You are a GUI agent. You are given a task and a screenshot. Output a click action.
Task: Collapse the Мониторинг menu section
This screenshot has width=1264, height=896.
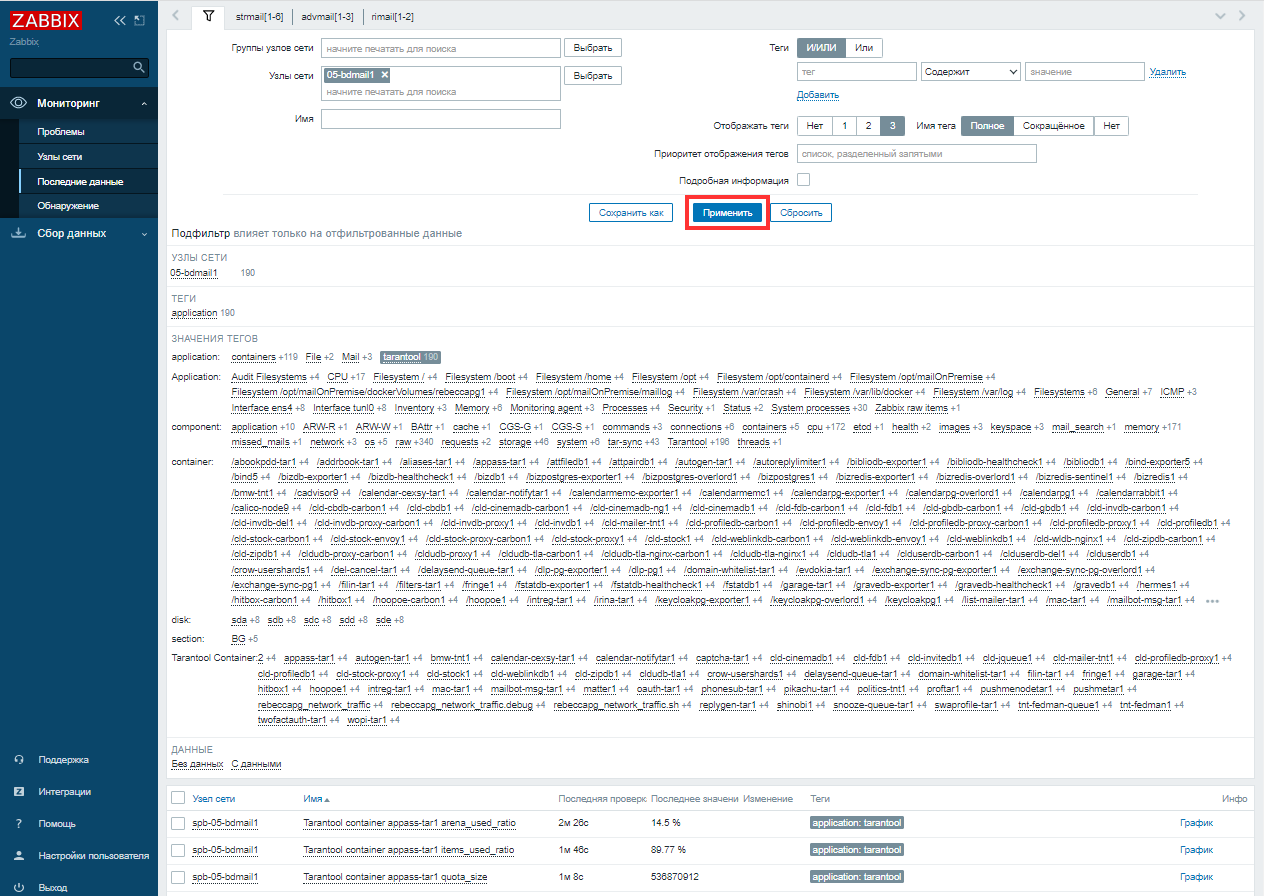[x=143, y=104]
